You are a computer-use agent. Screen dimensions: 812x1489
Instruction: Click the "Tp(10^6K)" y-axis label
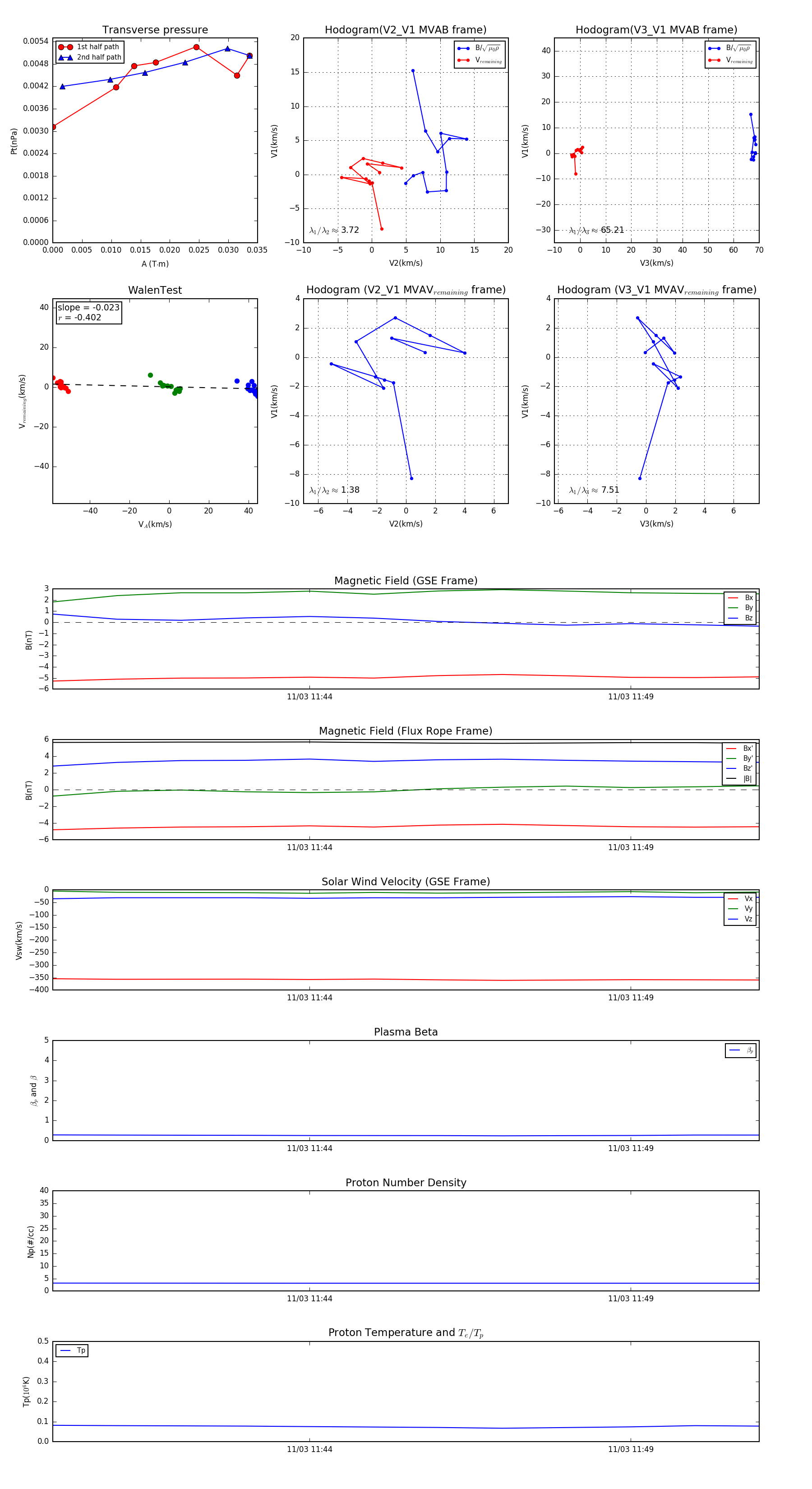pyautogui.click(x=26, y=1392)
